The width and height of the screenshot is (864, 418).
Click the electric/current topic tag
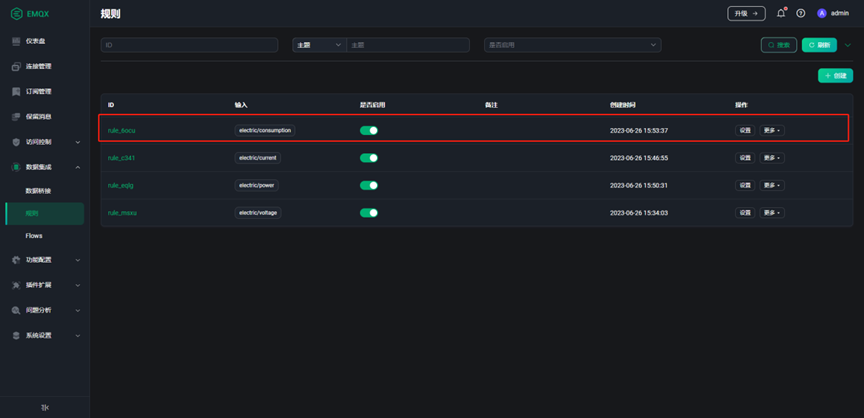tap(258, 158)
